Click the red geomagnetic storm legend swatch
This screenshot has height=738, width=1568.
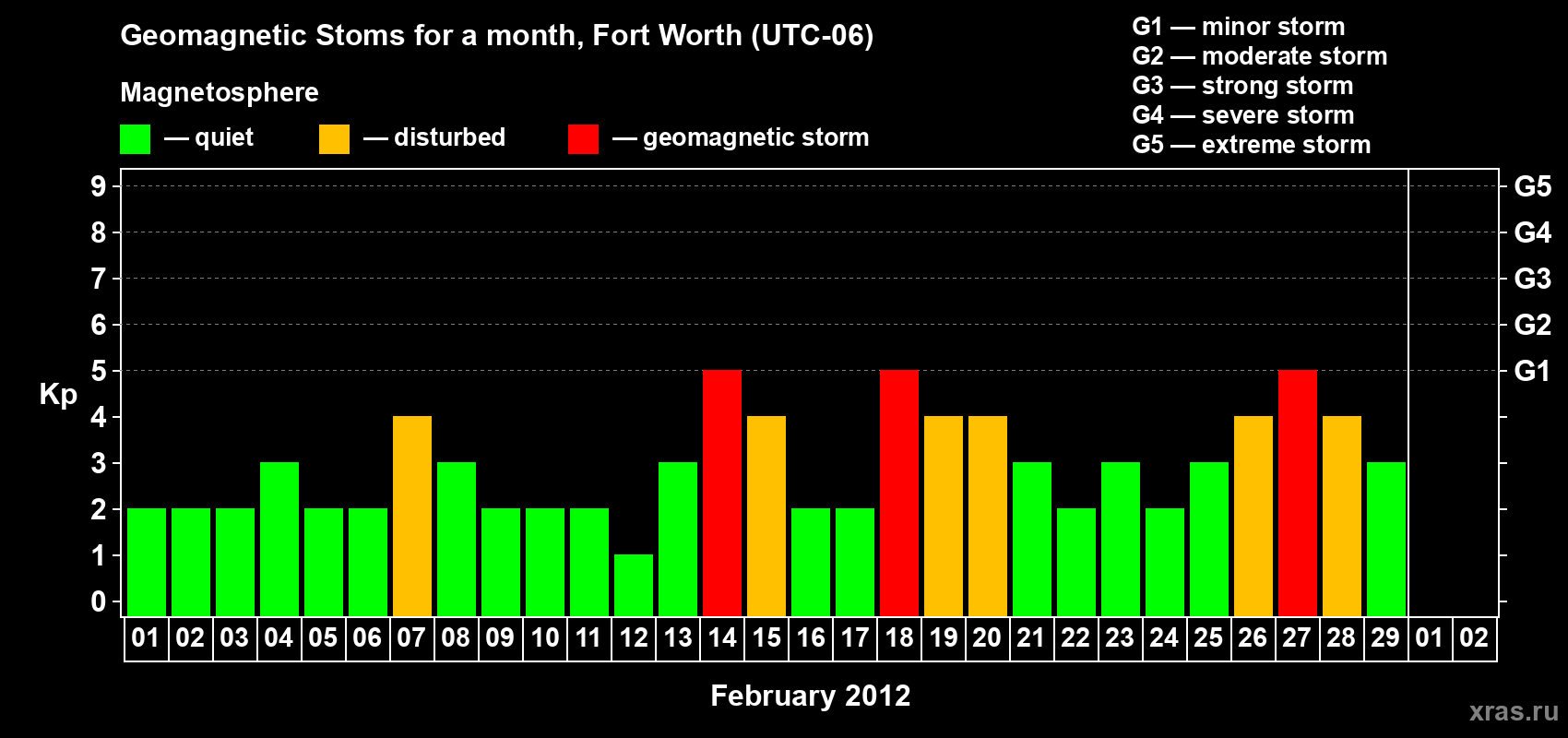pyautogui.click(x=583, y=139)
